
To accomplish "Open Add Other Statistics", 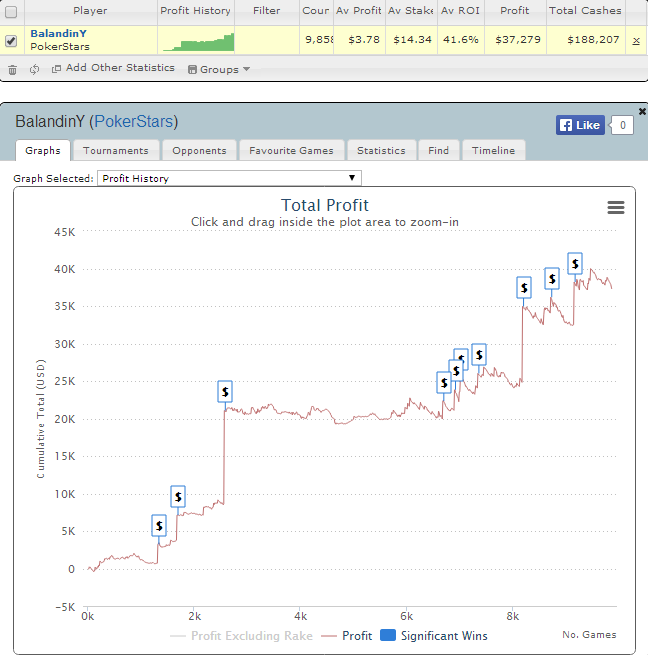I will pyautogui.click(x=113, y=68).
